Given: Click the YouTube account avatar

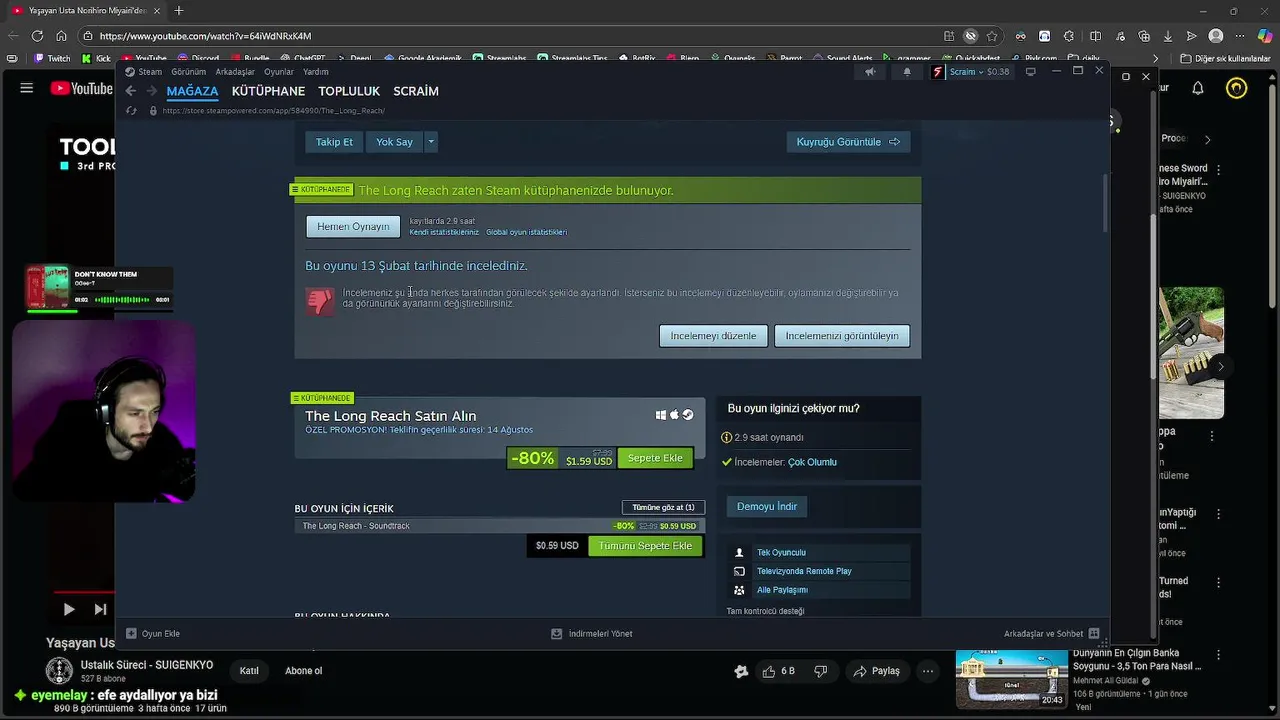Looking at the screenshot, I should [x=1237, y=88].
